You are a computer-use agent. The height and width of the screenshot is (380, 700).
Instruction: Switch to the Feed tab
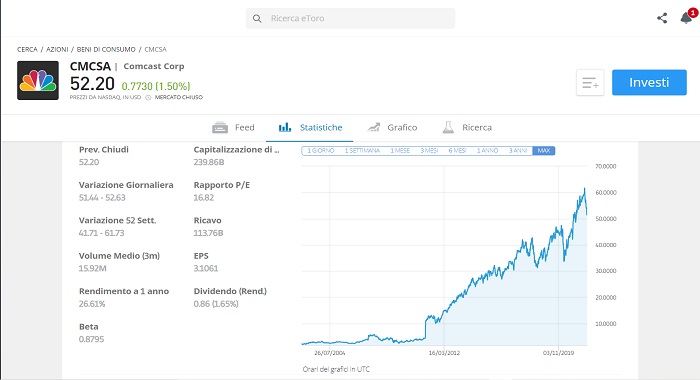233,128
